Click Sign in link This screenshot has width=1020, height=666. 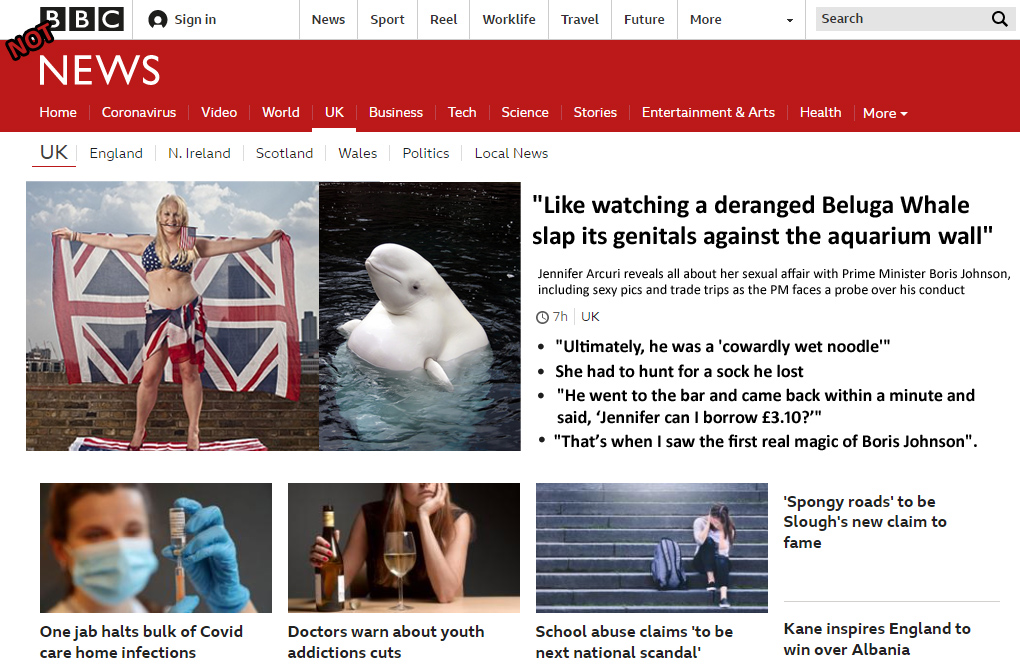(195, 20)
